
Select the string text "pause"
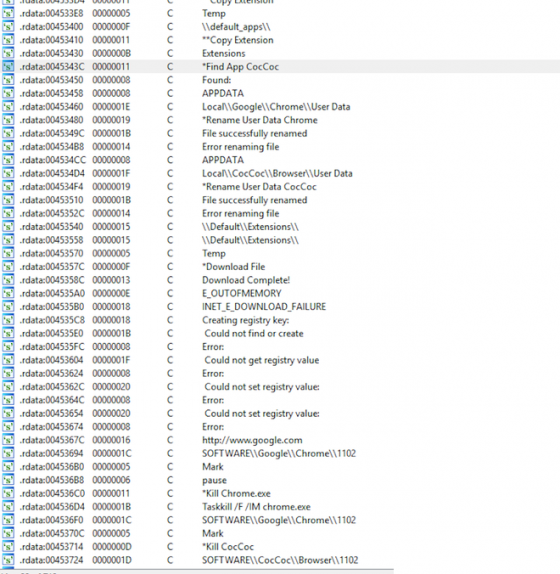[214, 480]
